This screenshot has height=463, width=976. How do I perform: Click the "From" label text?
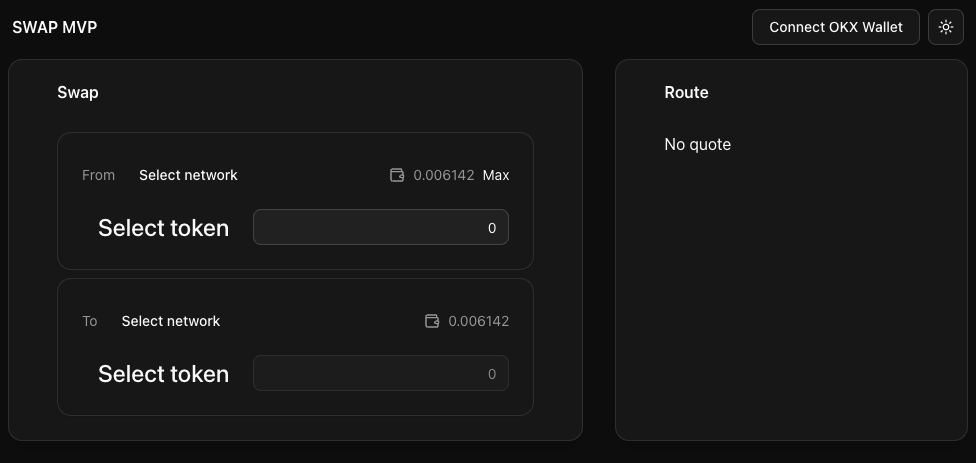98,175
